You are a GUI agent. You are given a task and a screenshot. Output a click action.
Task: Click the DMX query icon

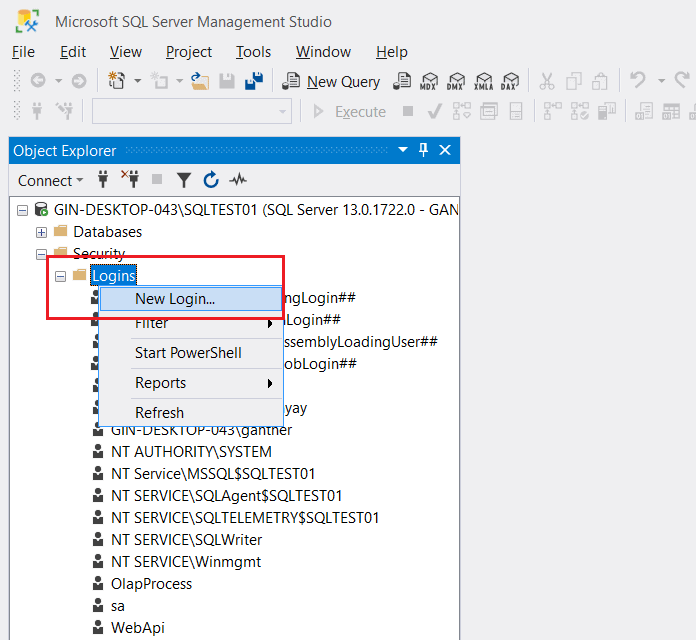click(457, 81)
